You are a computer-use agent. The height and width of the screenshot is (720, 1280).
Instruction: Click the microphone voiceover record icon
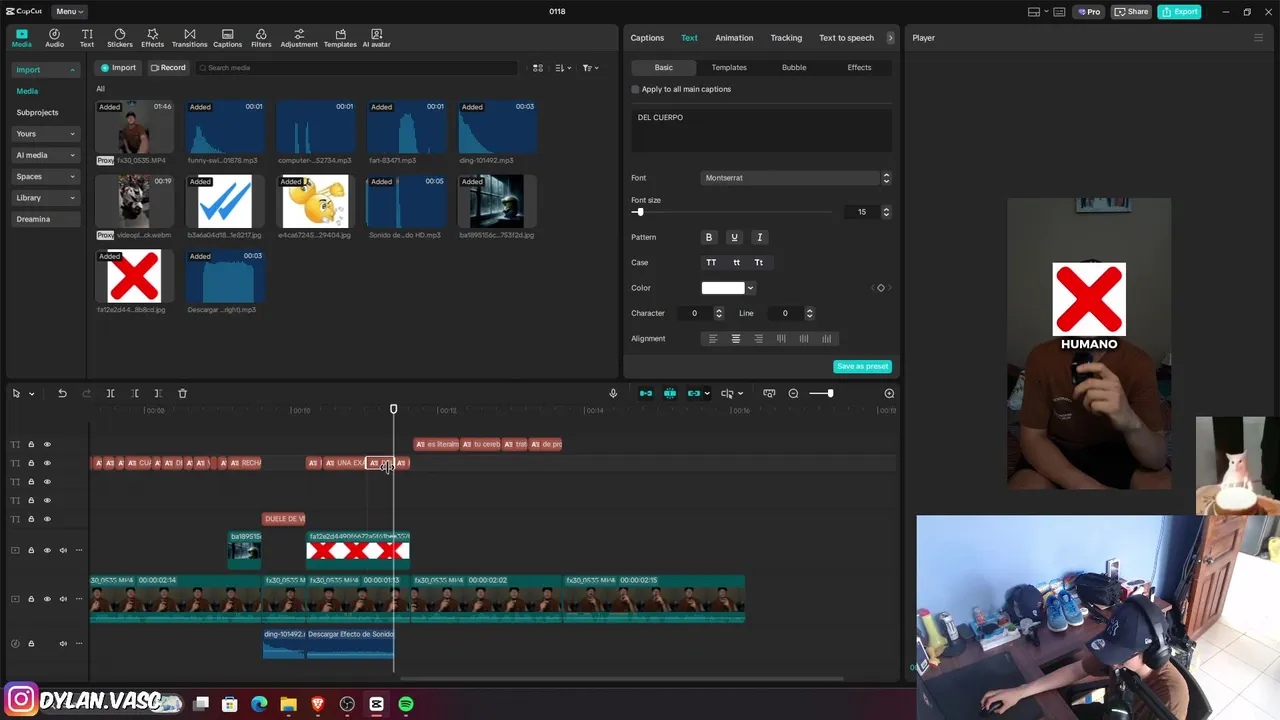click(613, 393)
